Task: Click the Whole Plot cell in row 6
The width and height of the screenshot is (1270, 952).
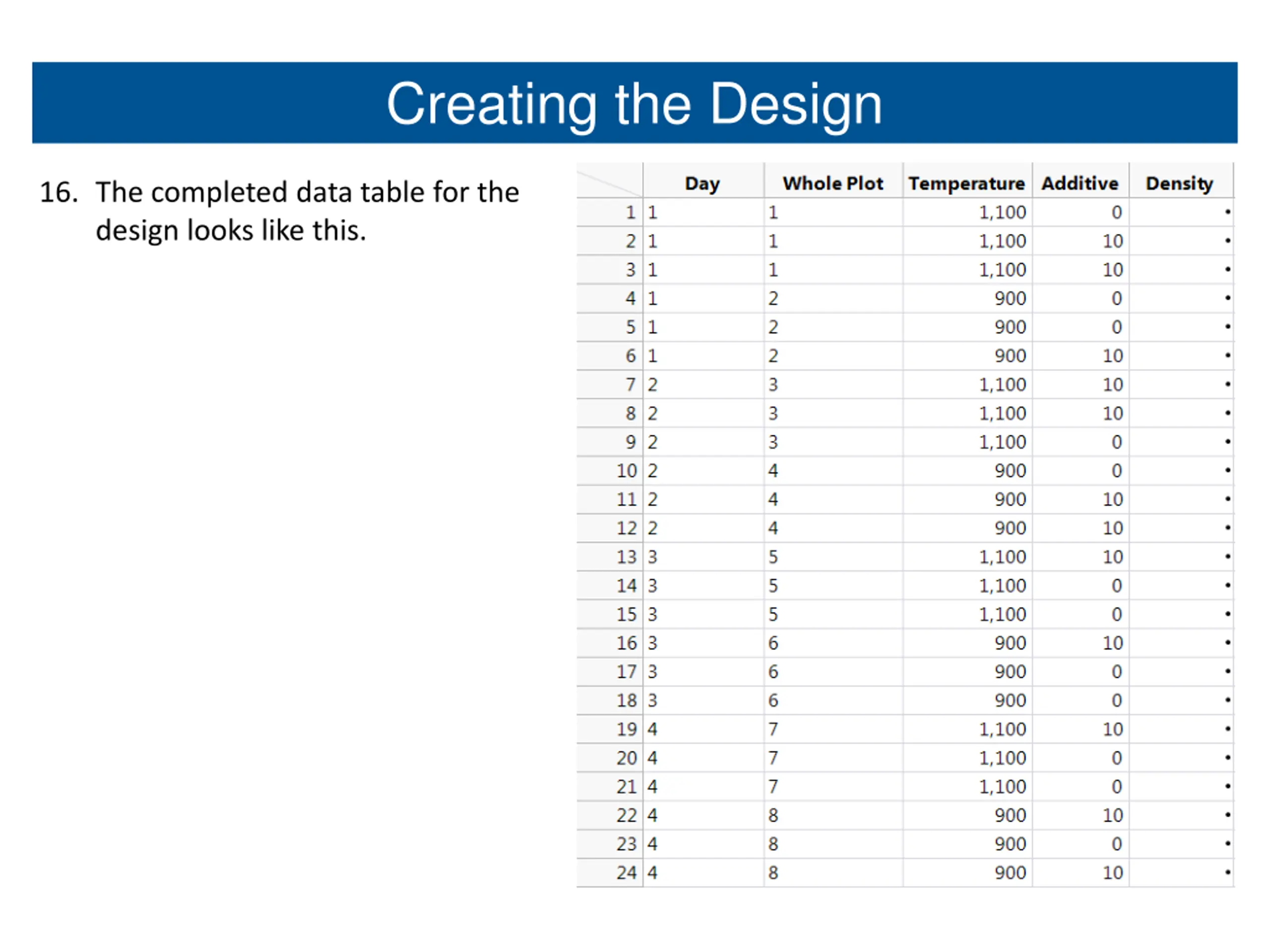Action: 832,356
